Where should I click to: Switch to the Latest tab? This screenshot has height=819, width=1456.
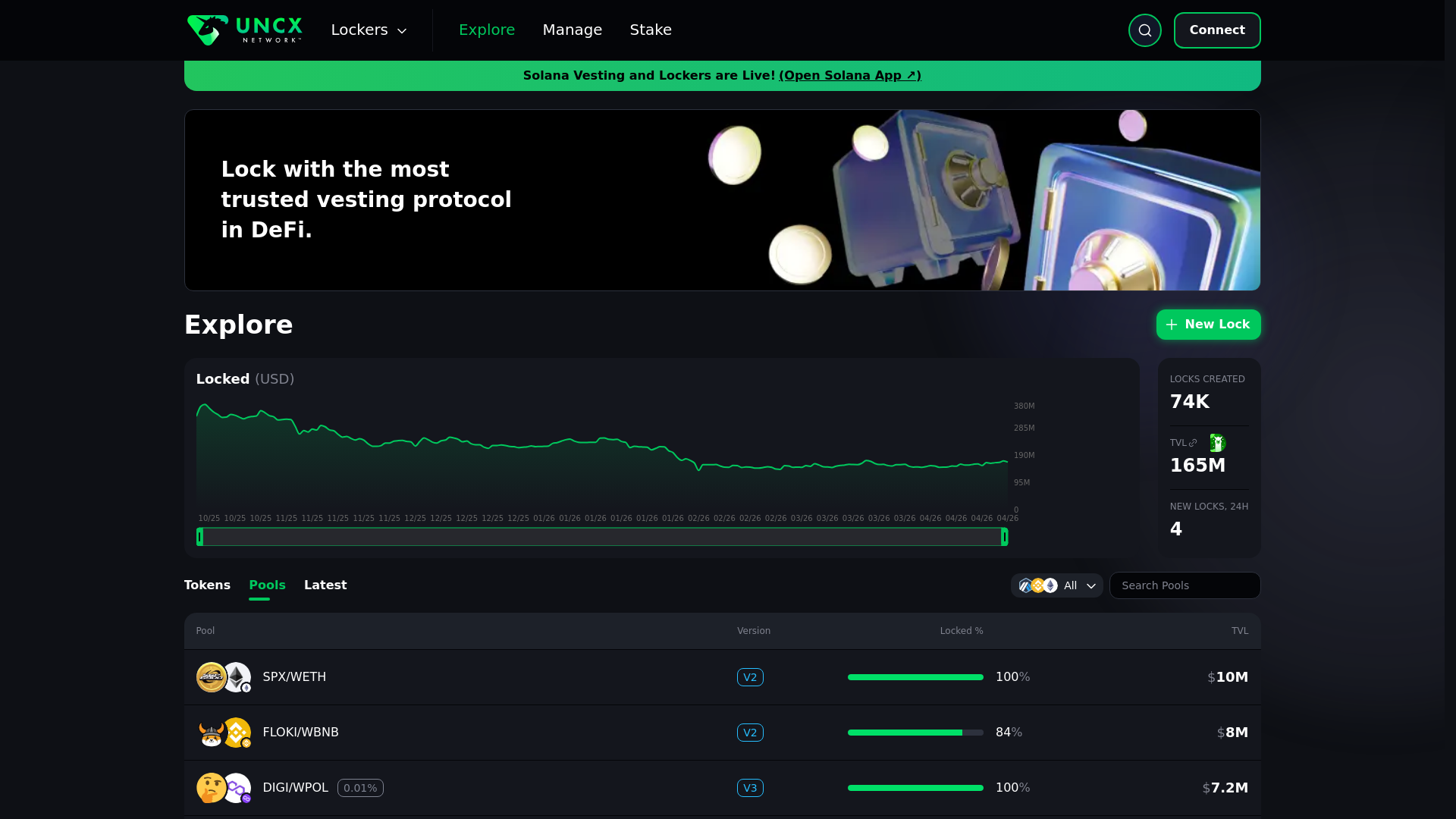325,585
